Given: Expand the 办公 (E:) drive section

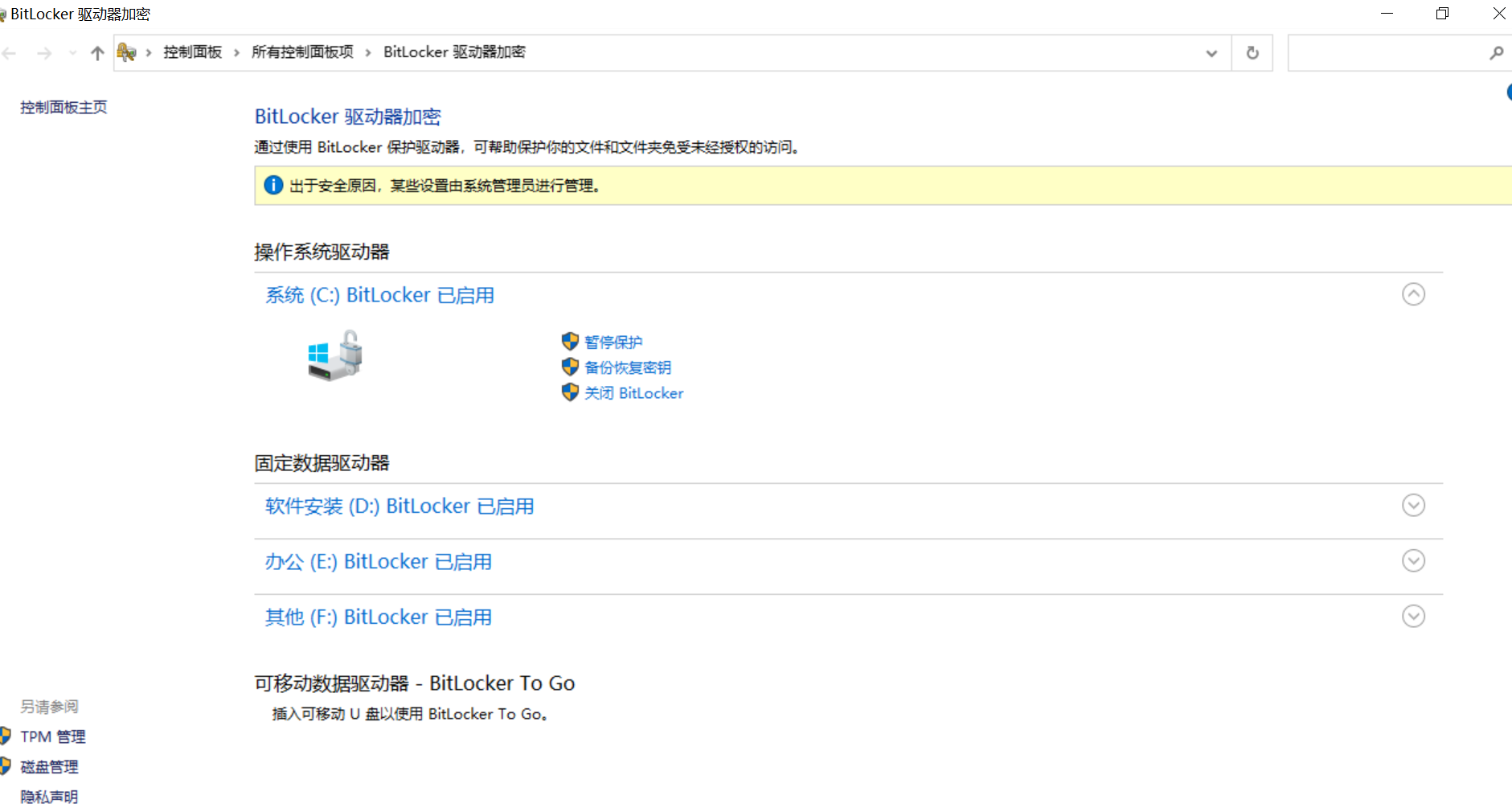Looking at the screenshot, I should (1413, 560).
